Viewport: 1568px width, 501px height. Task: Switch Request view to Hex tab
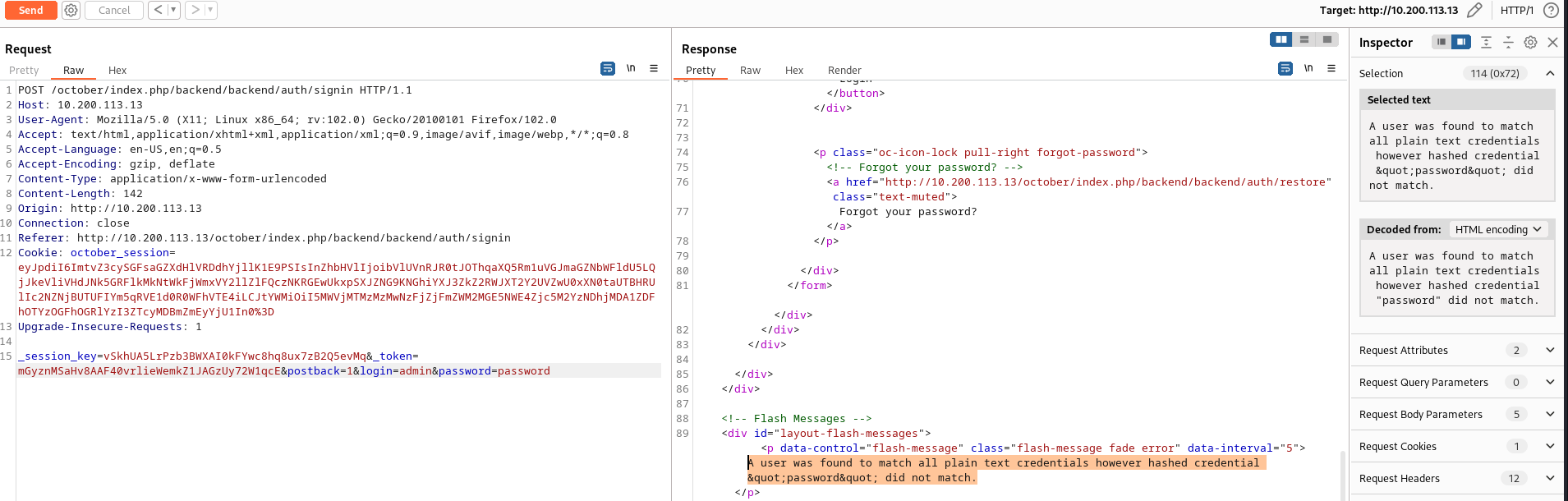[117, 71]
